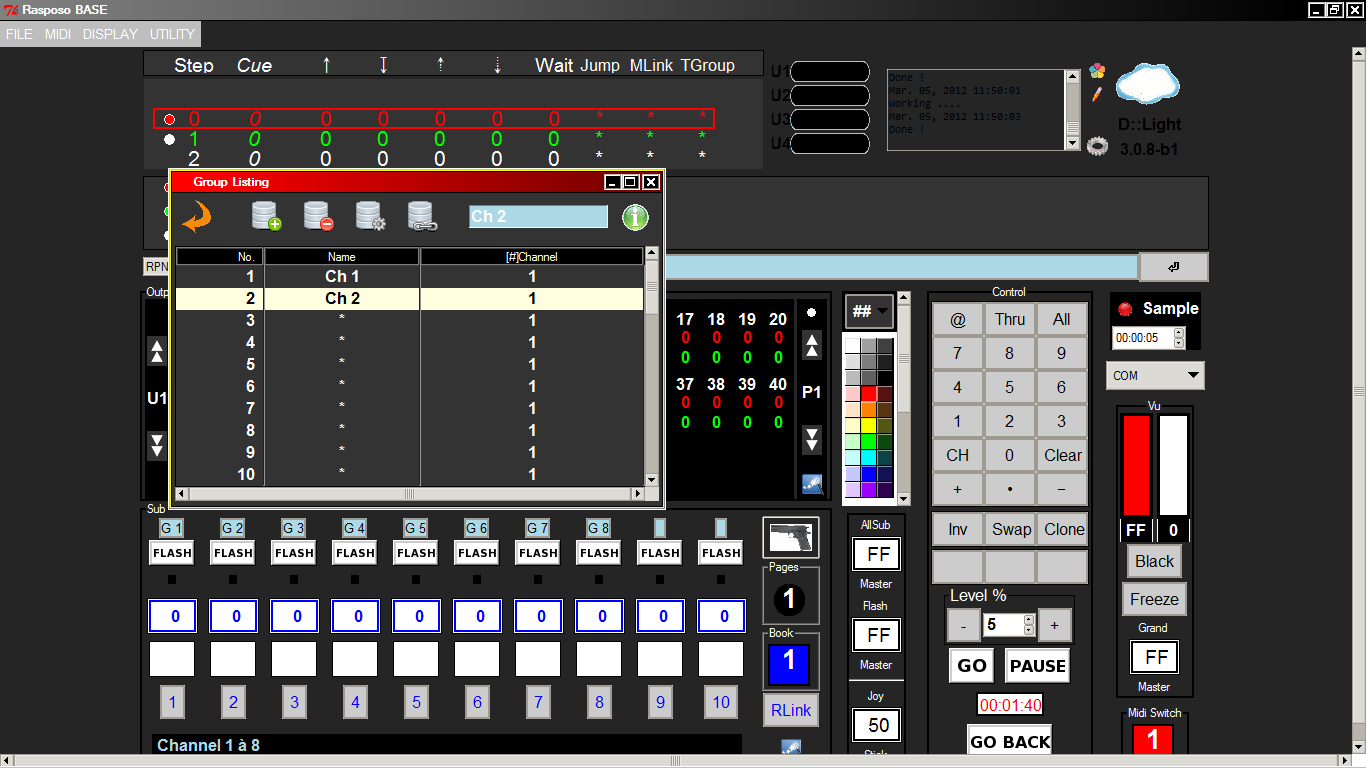
Task: Toggle the Freeze button
Action: (1154, 600)
